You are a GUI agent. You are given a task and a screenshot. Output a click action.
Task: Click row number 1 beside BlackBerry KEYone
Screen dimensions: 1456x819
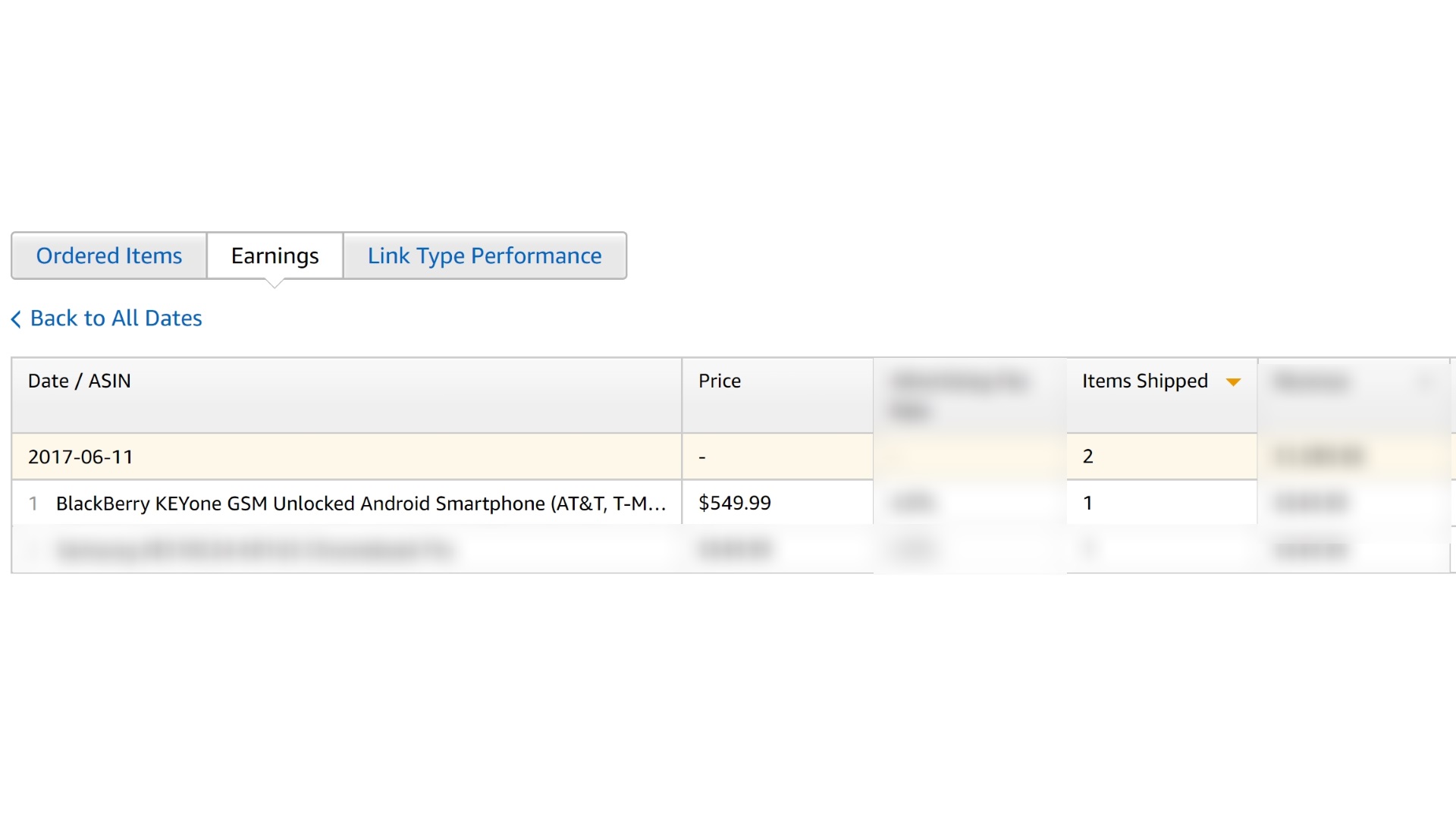(33, 504)
